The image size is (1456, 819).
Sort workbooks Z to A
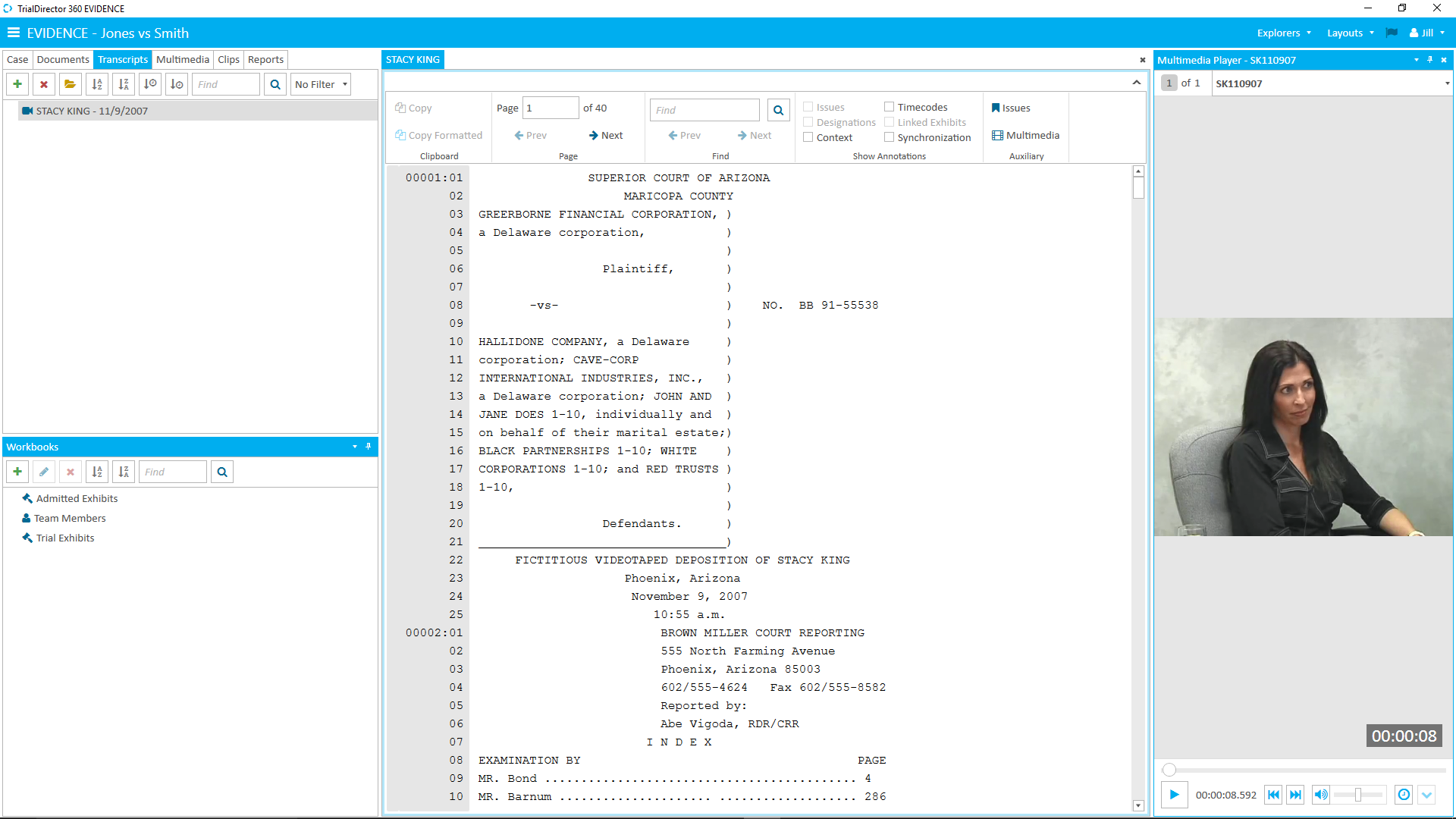124,472
